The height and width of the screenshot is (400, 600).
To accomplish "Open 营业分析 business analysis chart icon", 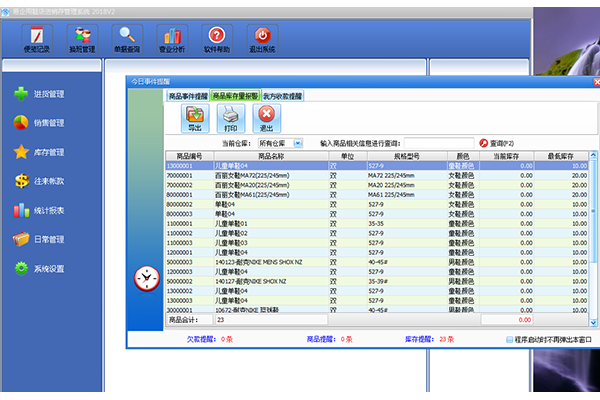I will 174,39.
